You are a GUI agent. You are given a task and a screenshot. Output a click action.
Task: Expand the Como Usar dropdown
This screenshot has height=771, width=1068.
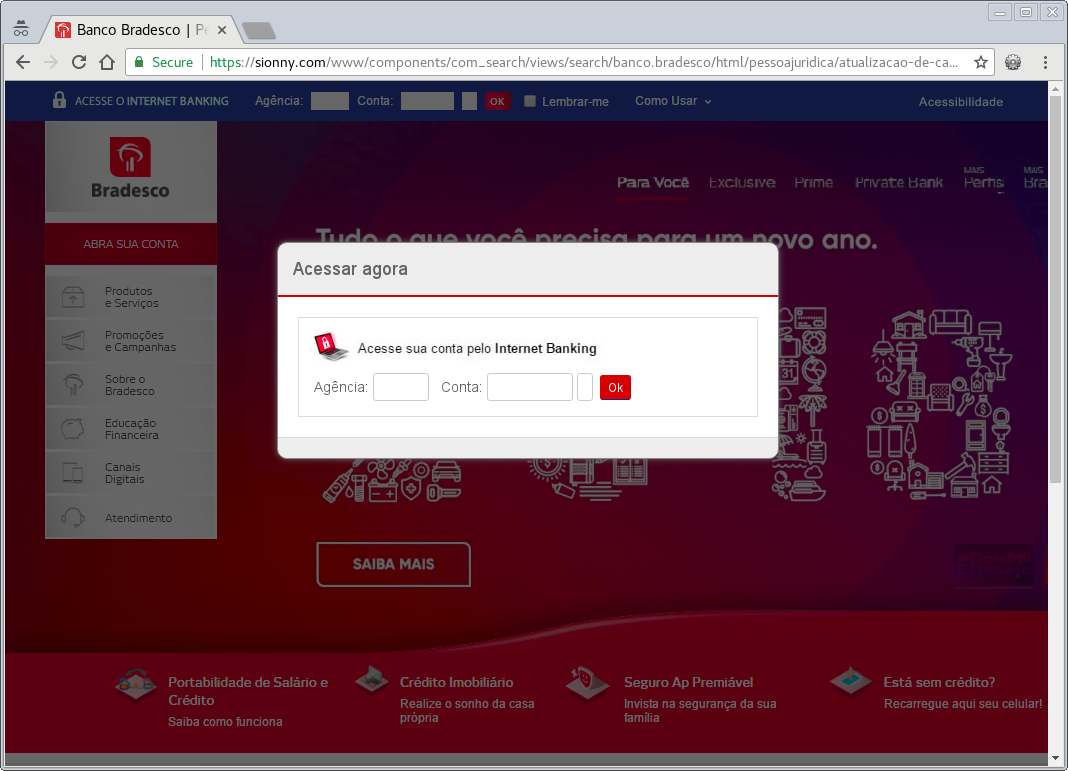point(673,101)
